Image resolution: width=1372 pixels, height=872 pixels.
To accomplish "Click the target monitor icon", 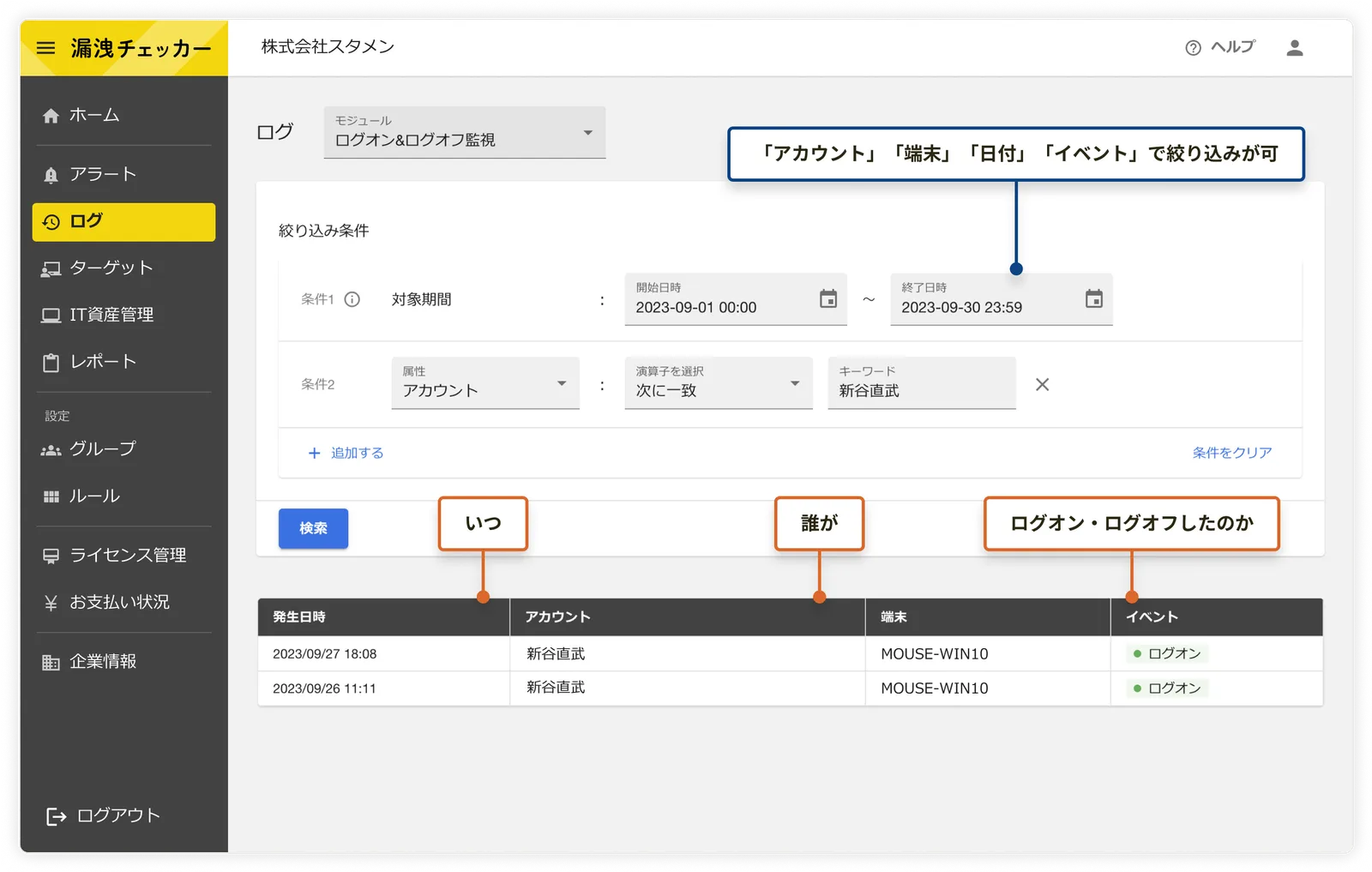I will (51, 269).
